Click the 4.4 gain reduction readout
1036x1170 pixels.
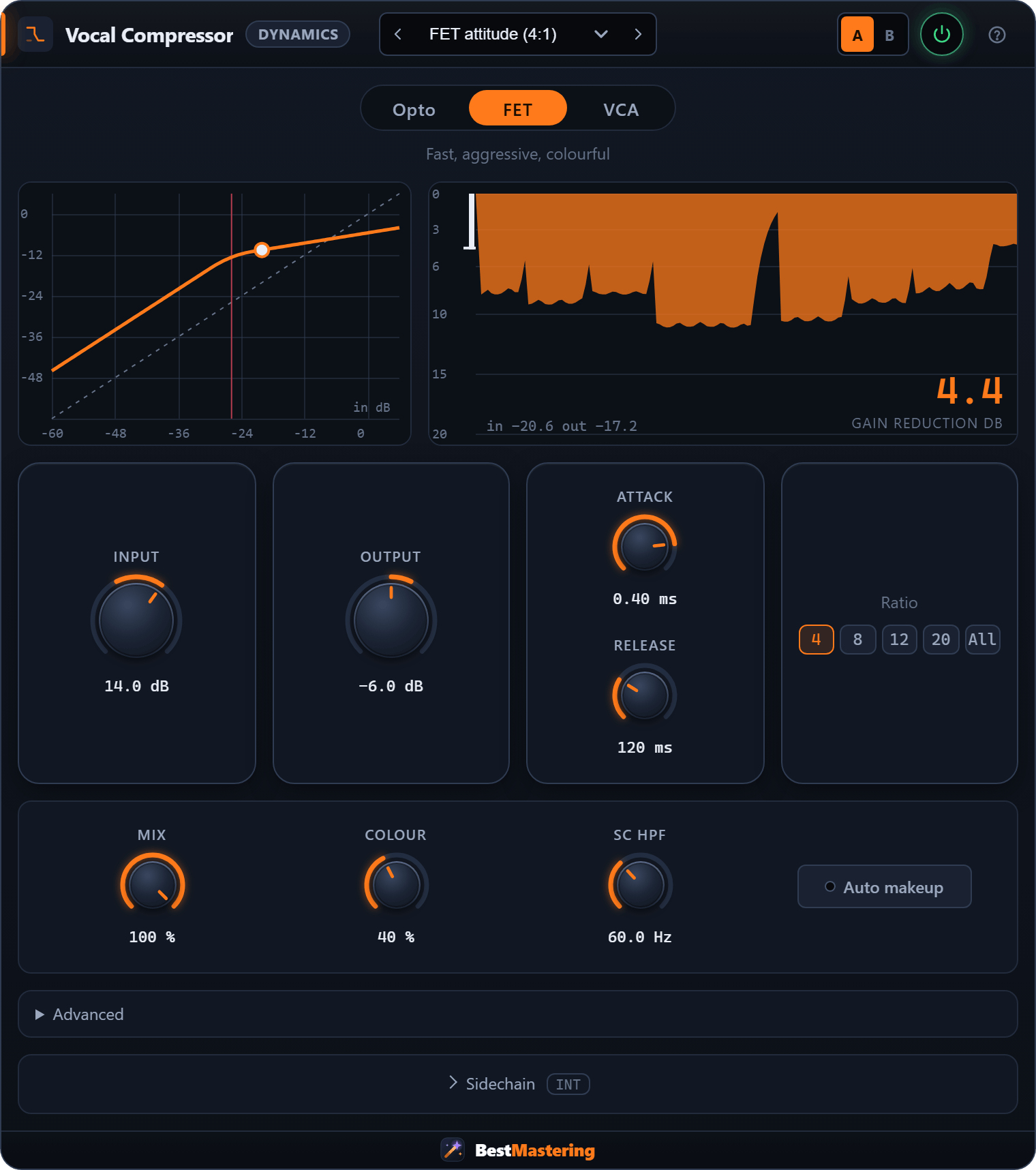pyautogui.click(x=969, y=391)
